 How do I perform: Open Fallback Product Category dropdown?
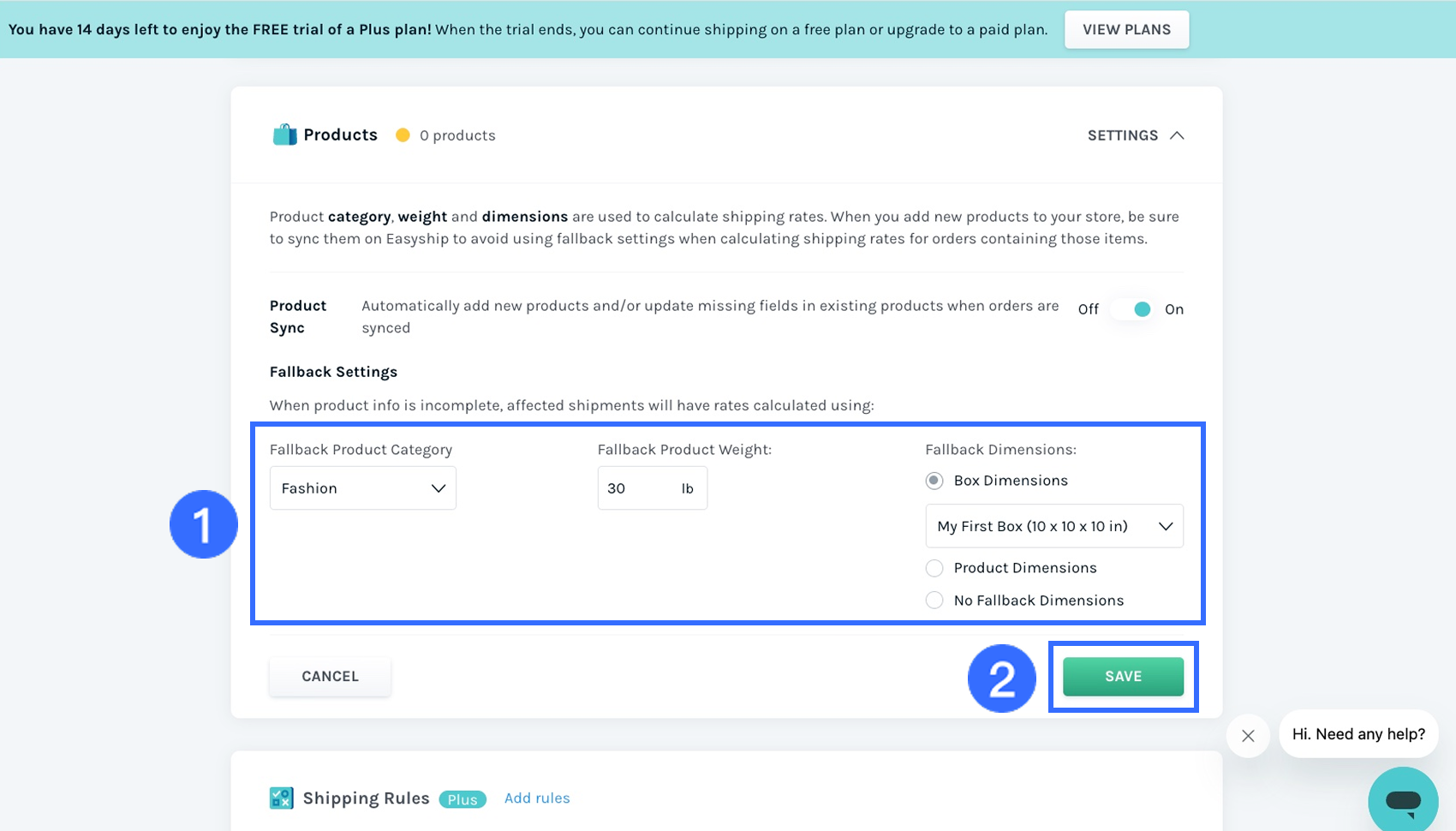(363, 488)
